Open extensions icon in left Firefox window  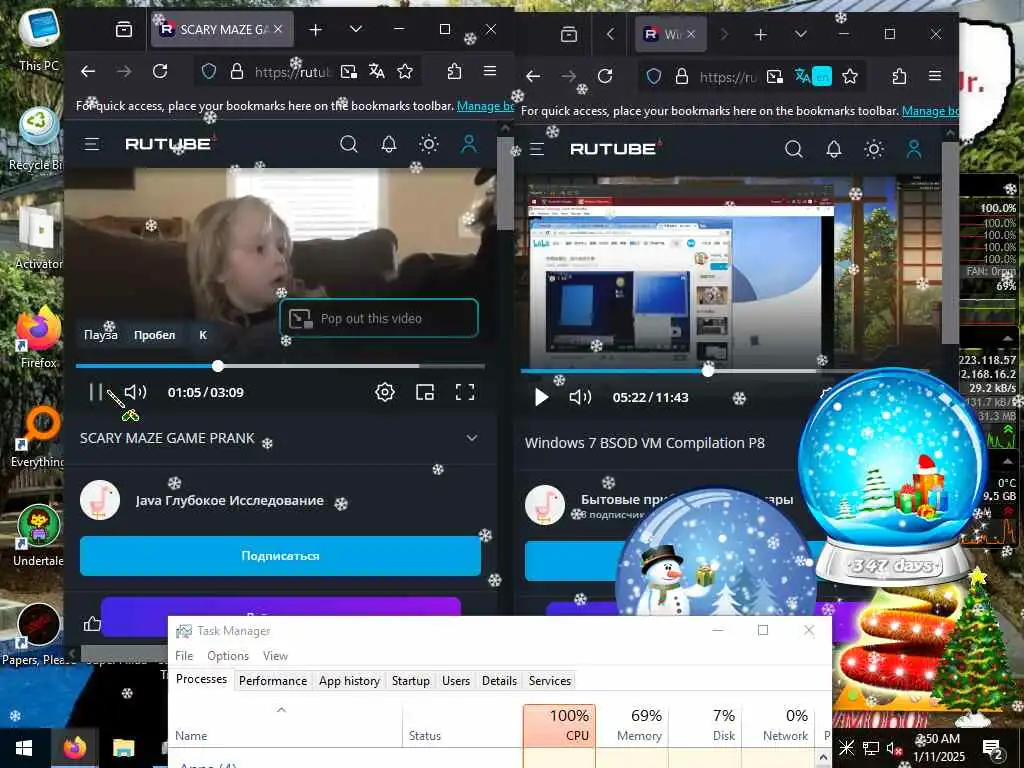[454, 71]
